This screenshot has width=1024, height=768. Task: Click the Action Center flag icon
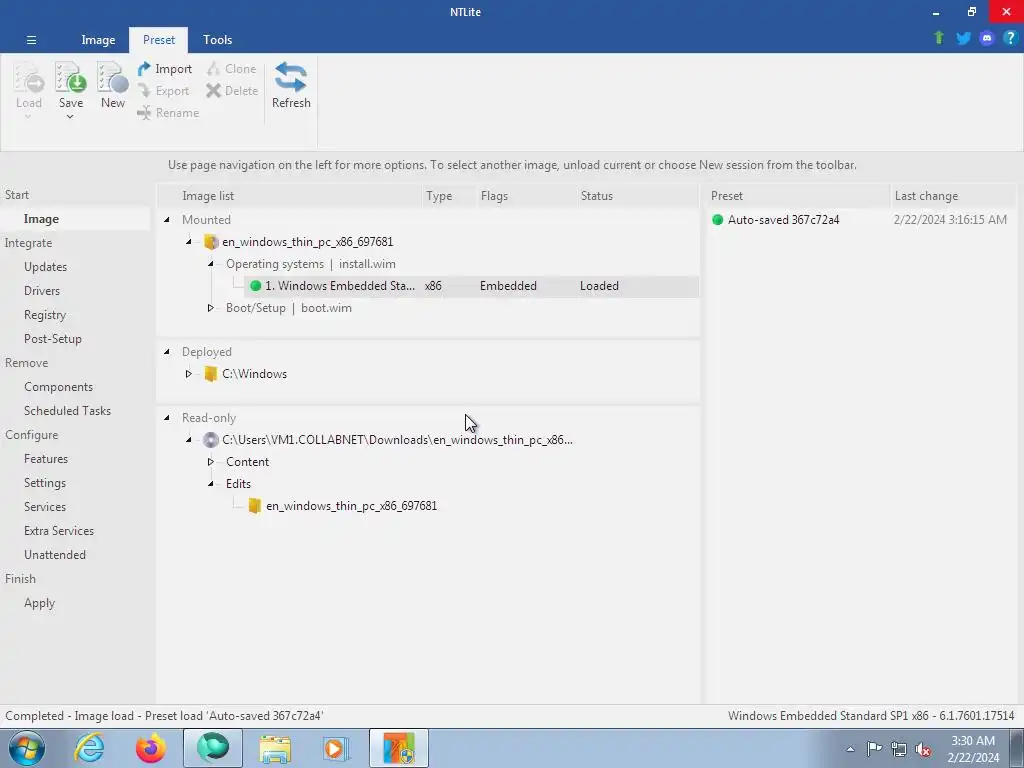[x=874, y=748]
